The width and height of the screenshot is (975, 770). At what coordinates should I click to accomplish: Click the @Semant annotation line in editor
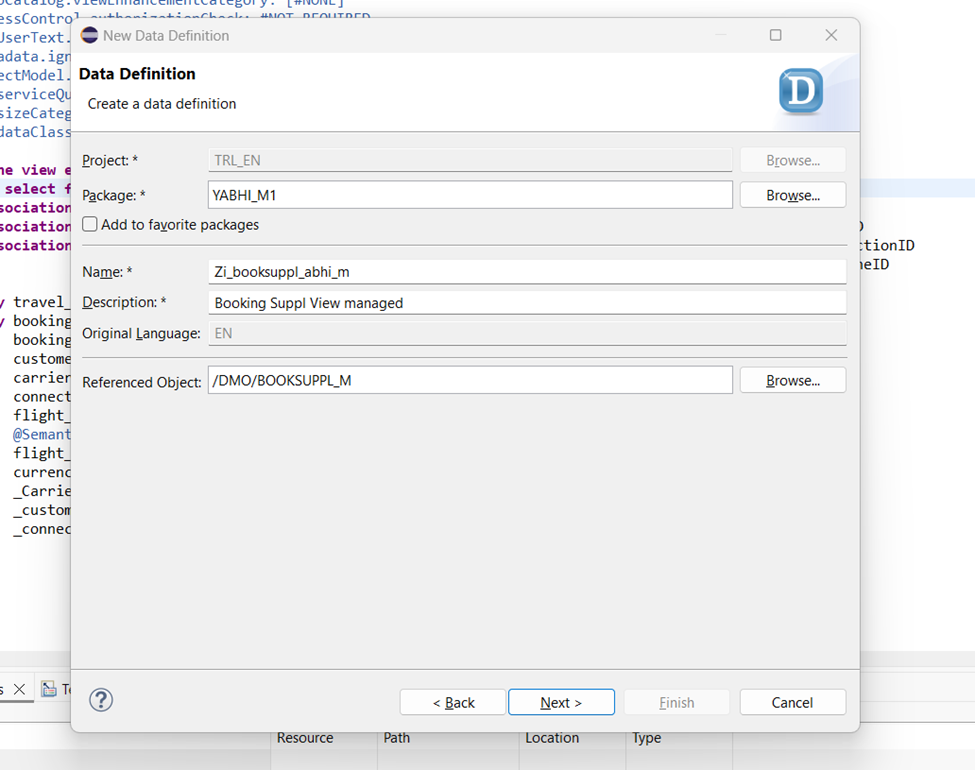(x=42, y=434)
